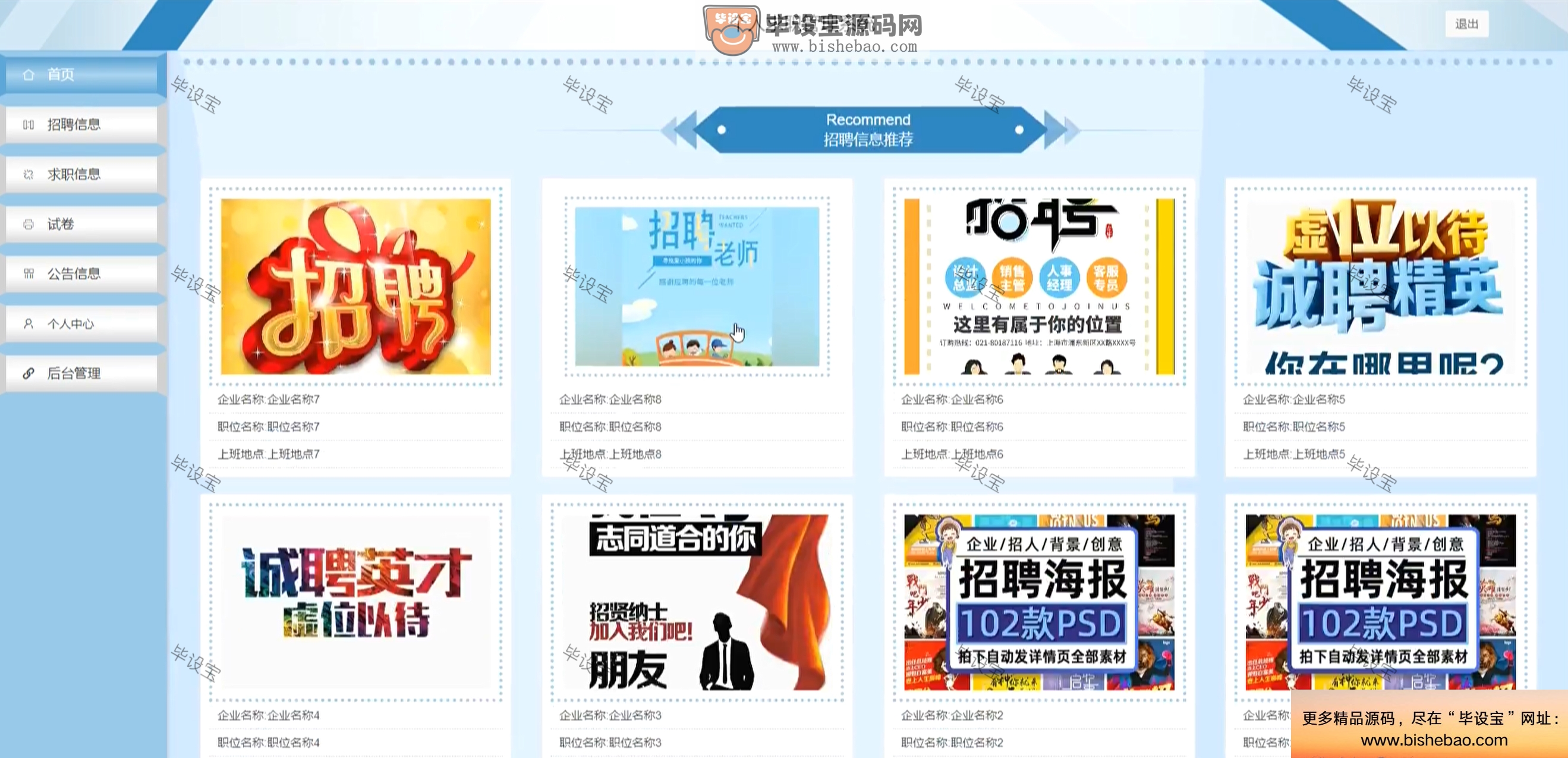1568x758 pixels.
Task: Open 个人中心 from the sidebar
Action: pos(81,324)
